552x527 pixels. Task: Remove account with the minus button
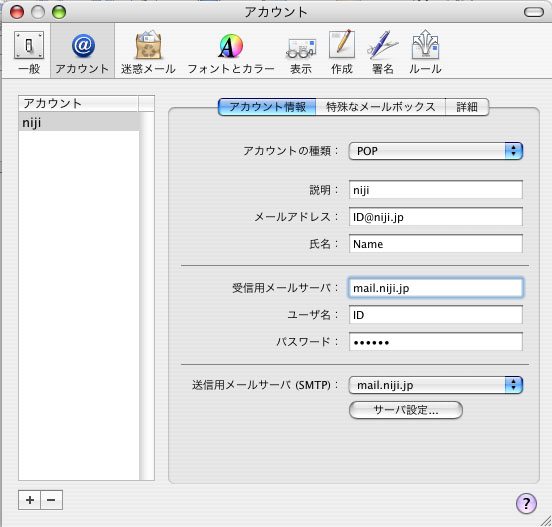coord(51,500)
